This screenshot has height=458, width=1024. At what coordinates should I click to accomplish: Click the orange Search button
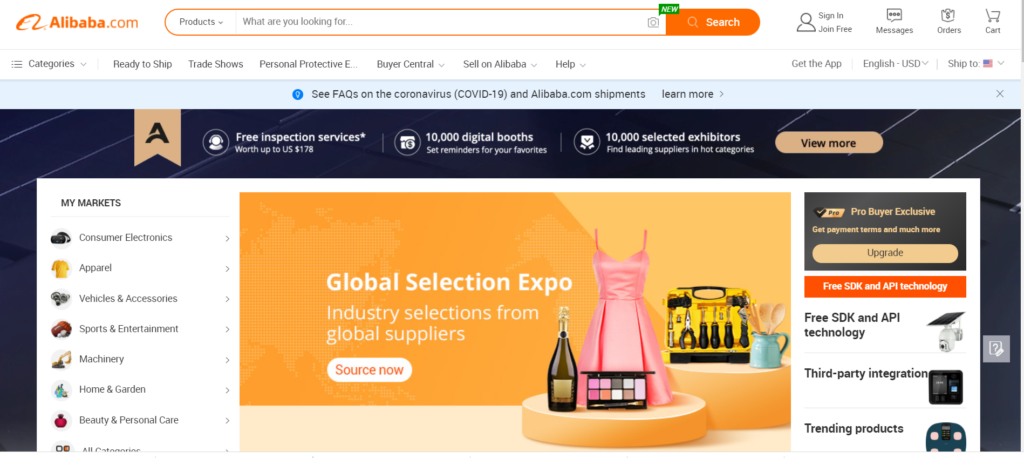pyautogui.click(x=713, y=22)
